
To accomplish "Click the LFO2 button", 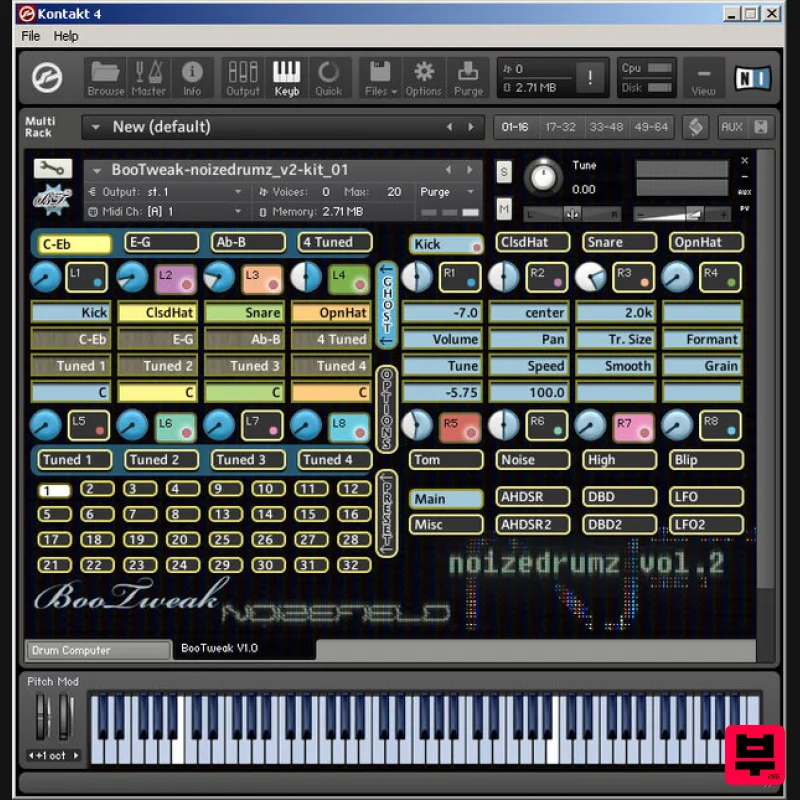I will pyautogui.click(x=706, y=524).
